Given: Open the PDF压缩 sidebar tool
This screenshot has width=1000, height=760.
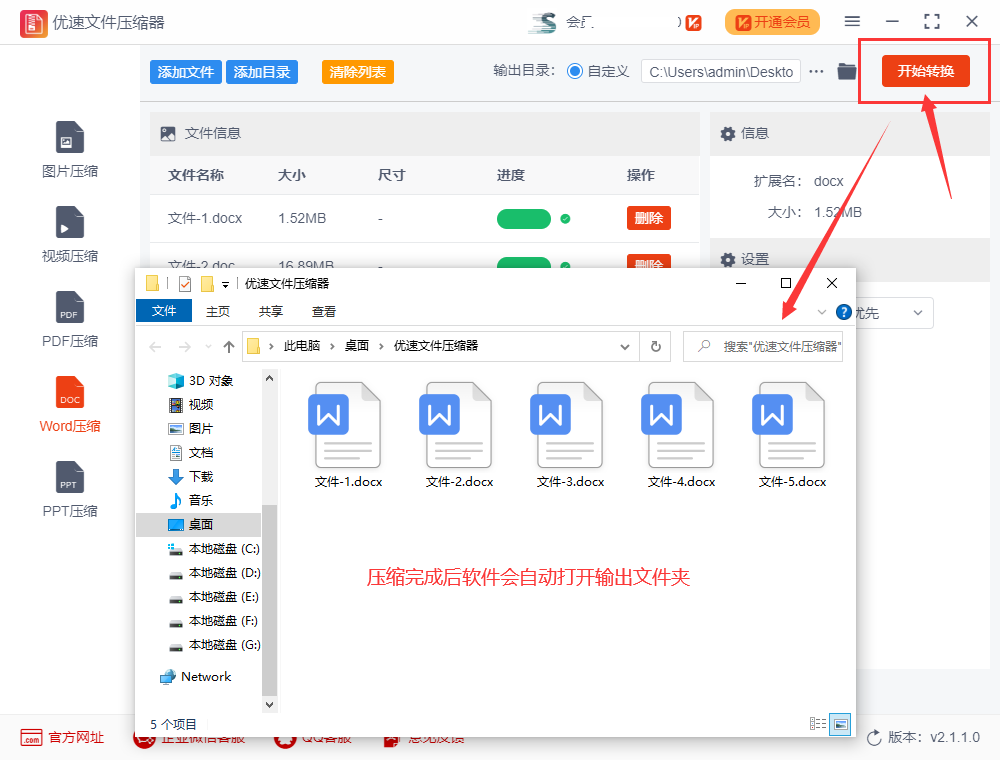Looking at the screenshot, I should coord(70,319).
